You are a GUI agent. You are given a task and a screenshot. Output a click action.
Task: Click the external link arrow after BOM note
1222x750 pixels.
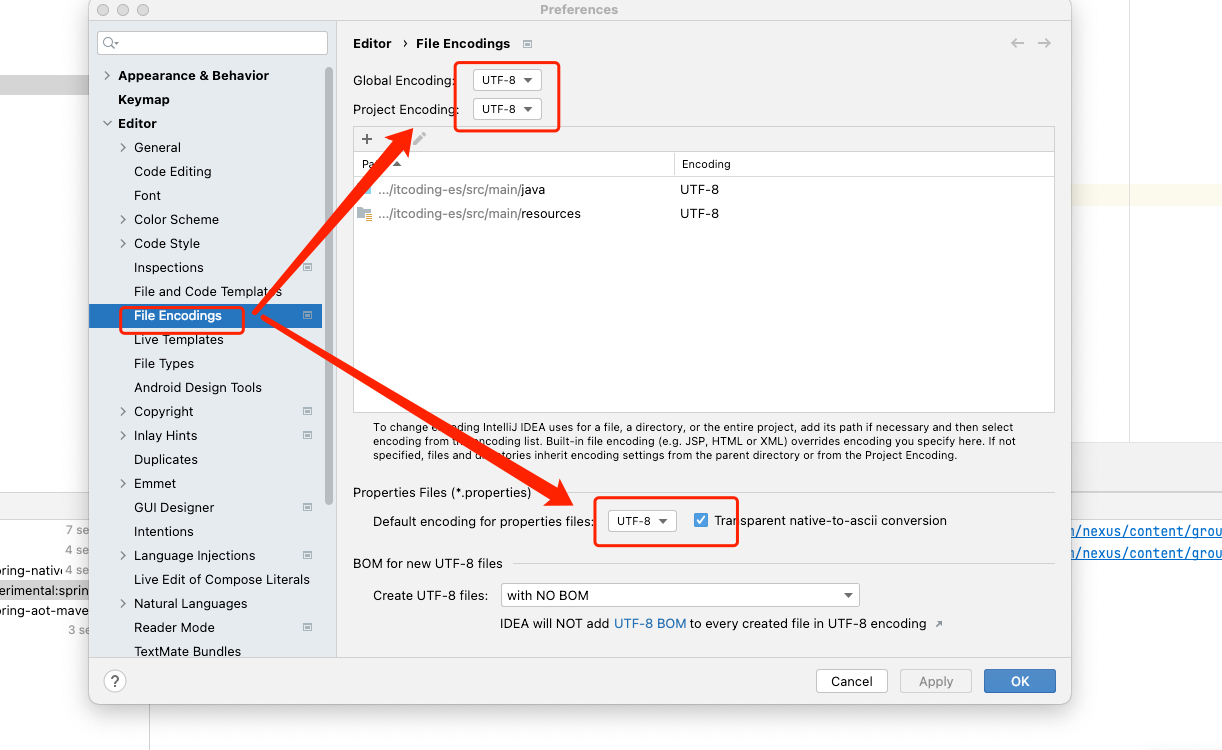click(938, 624)
